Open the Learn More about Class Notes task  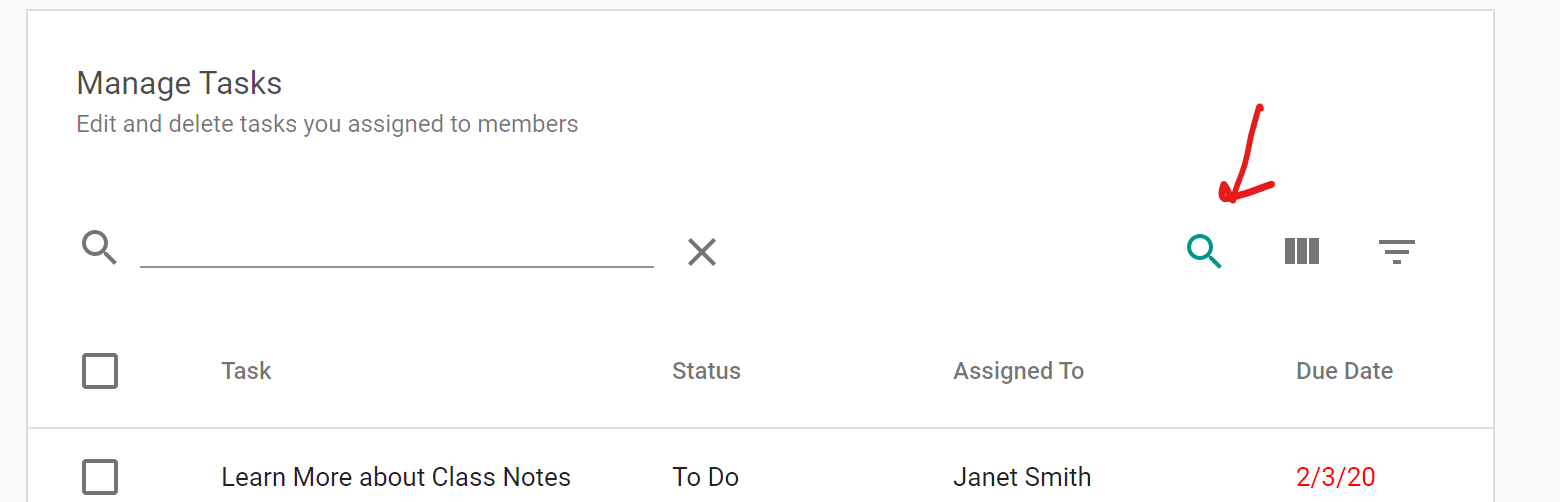pyautogui.click(x=396, y=477)
